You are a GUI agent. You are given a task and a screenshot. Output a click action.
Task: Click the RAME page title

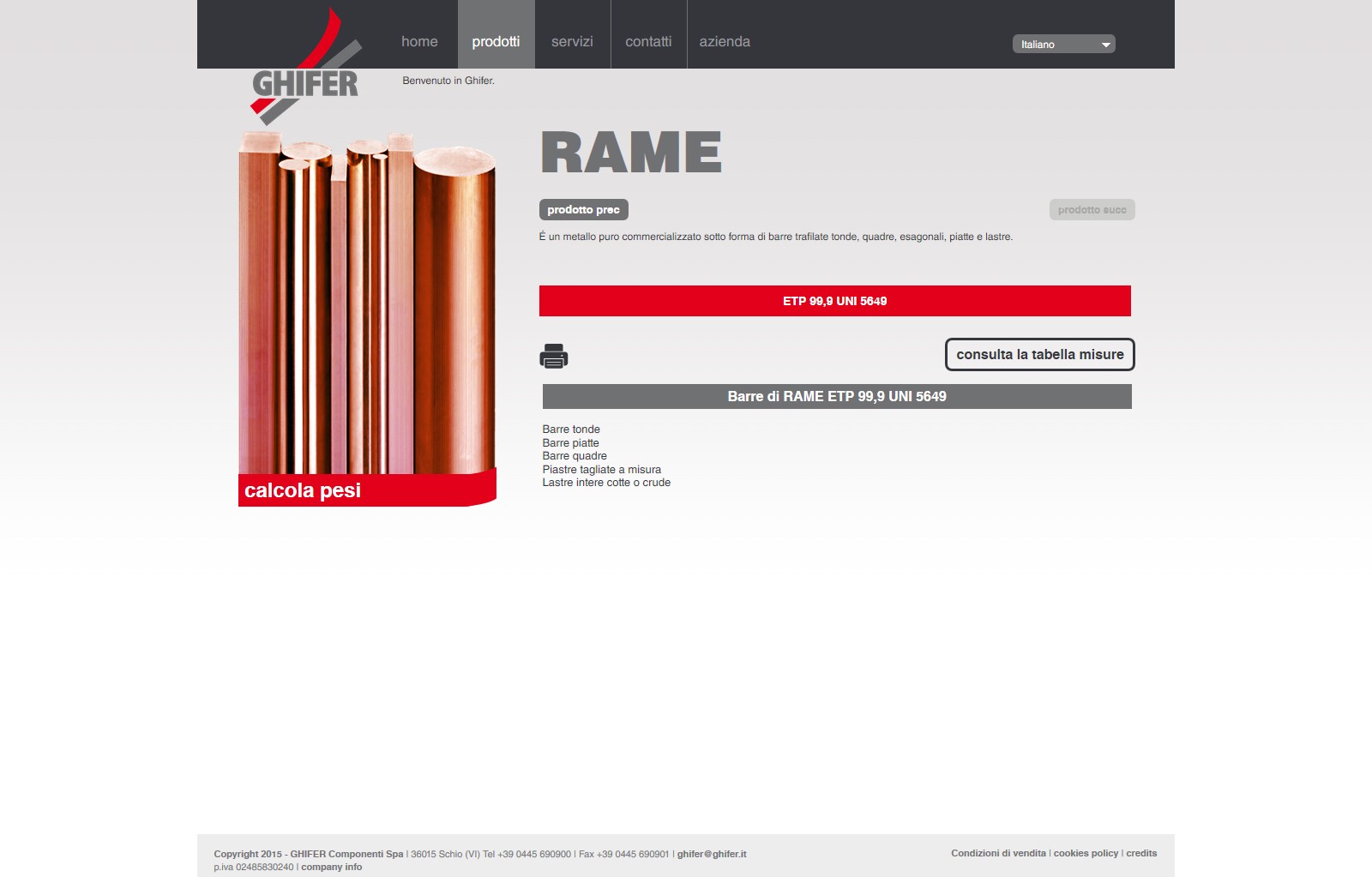pyautogui.click(x=632, y=153)
